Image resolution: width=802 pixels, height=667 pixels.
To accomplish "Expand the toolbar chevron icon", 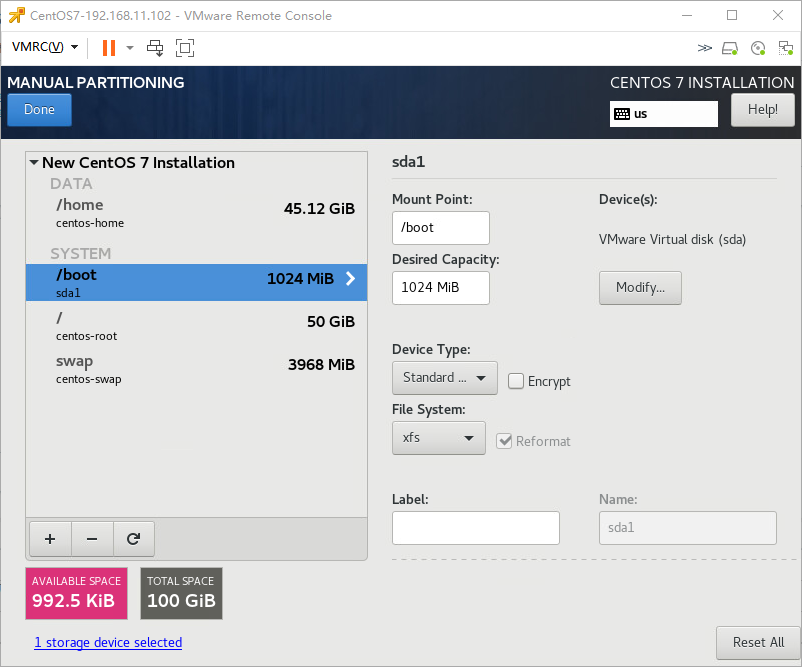I will click(x=704, y=48).
